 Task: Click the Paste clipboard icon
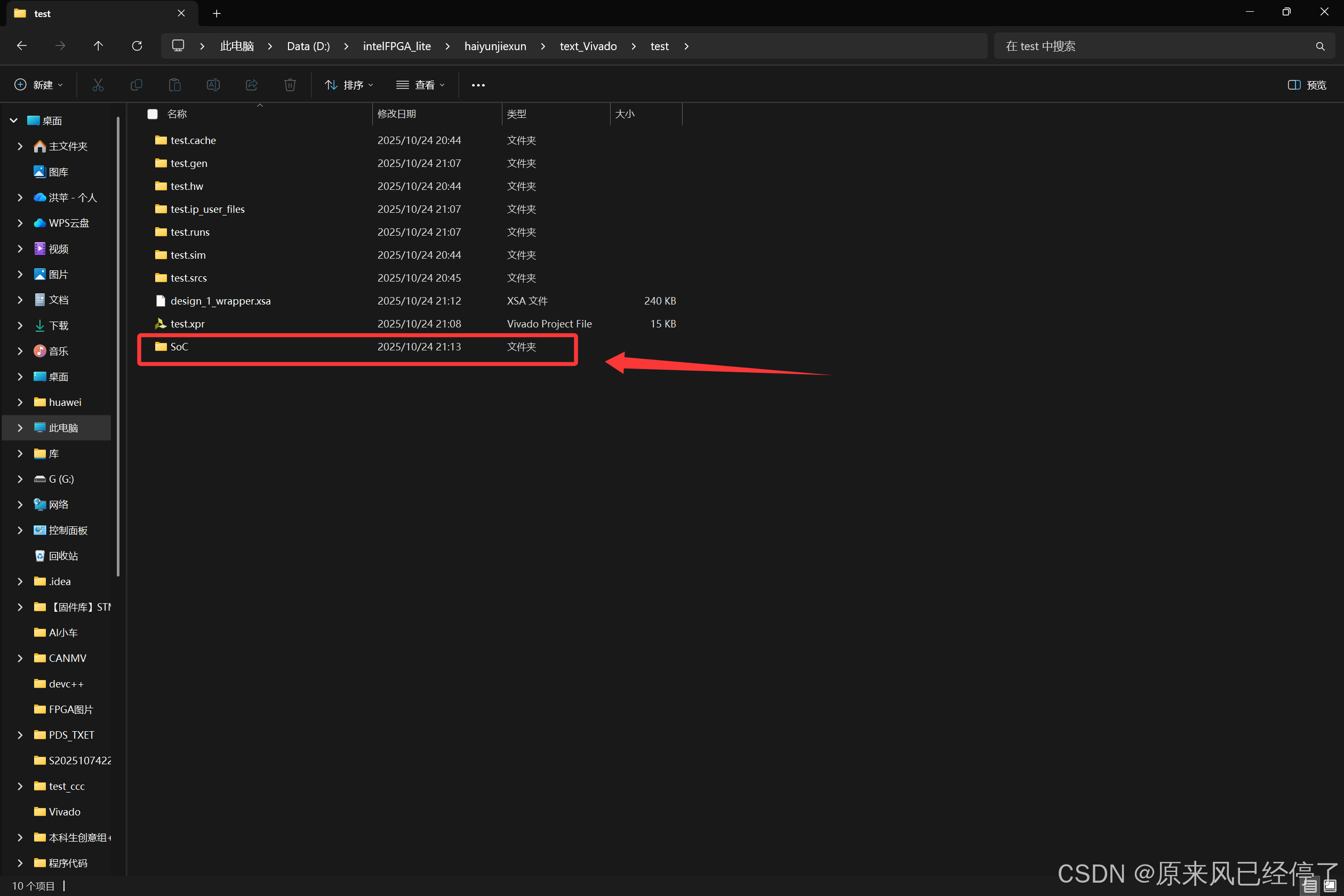click(175, 85)
